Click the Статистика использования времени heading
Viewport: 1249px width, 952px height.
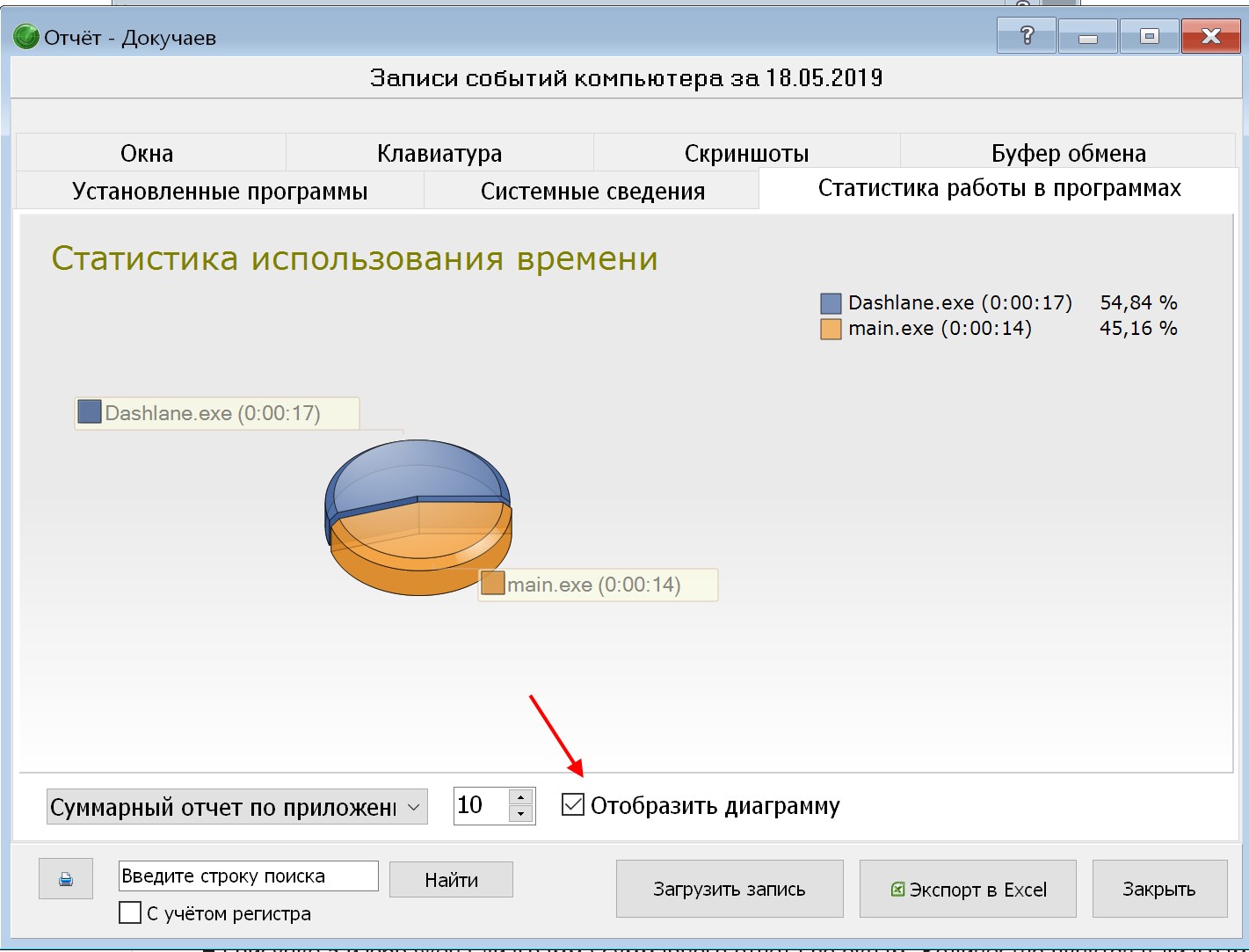tap(354, 258)
